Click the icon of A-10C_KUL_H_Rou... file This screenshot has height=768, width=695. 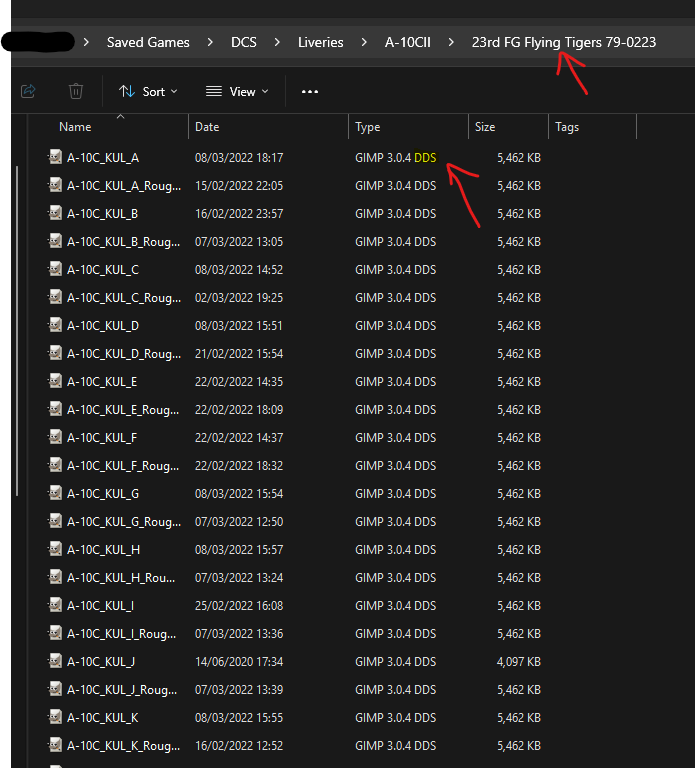click(x=55, y=577)
